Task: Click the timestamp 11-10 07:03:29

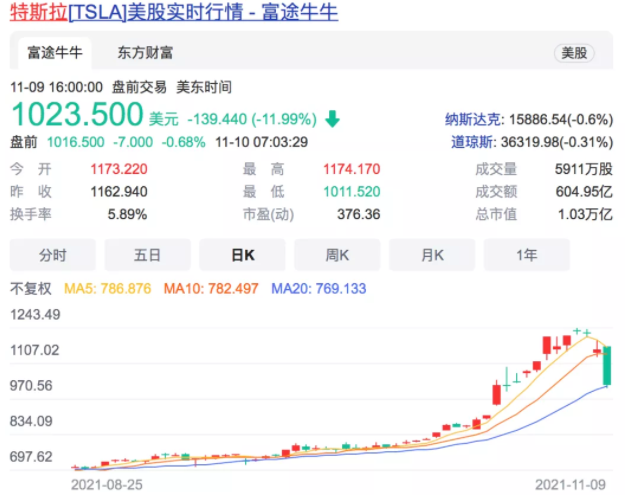Action: tap(262, 142)
